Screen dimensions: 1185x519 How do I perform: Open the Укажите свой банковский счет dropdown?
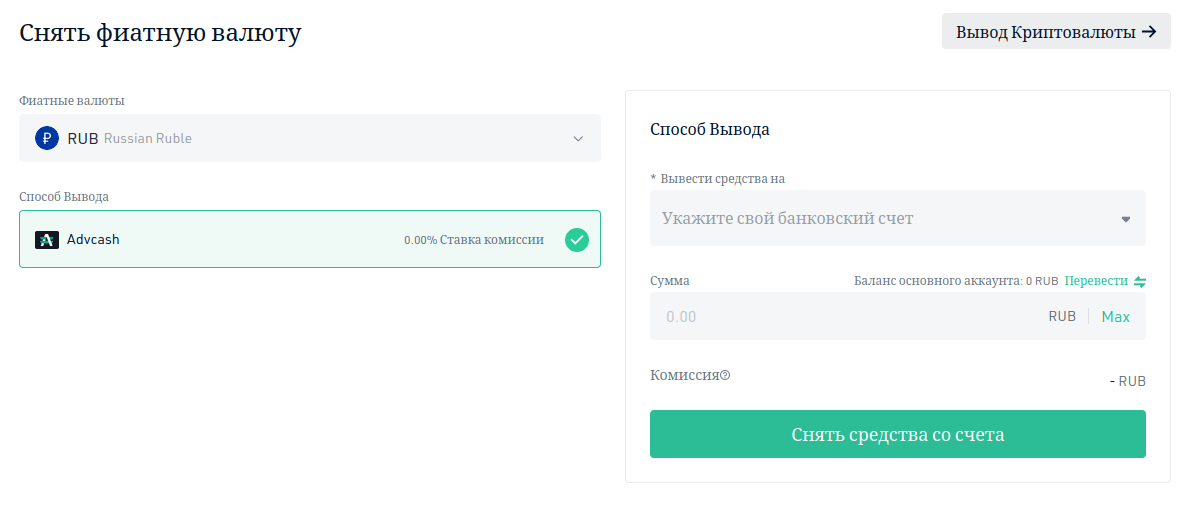[x=880, y=218]
